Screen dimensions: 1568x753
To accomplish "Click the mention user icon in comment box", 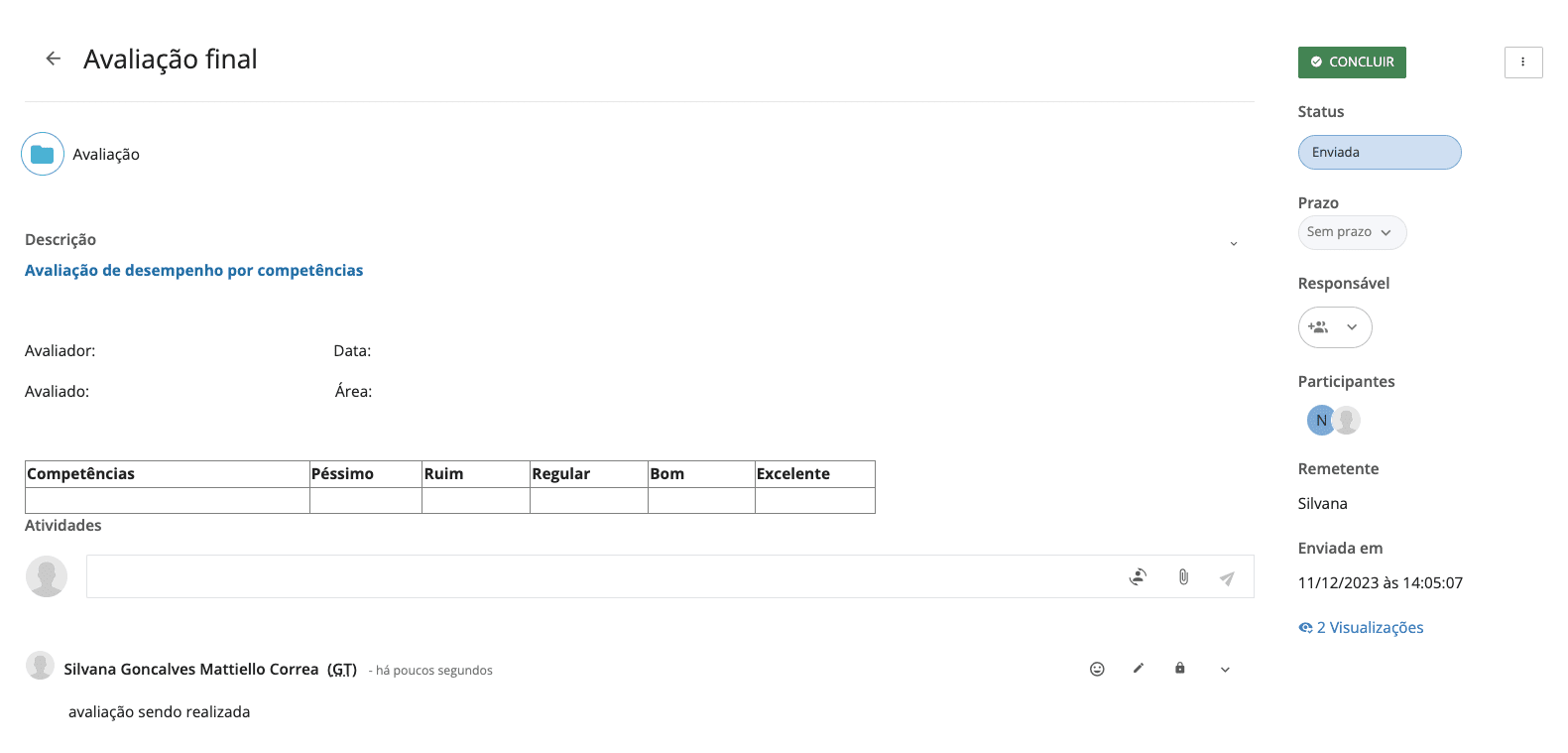I will point(1139,577).
